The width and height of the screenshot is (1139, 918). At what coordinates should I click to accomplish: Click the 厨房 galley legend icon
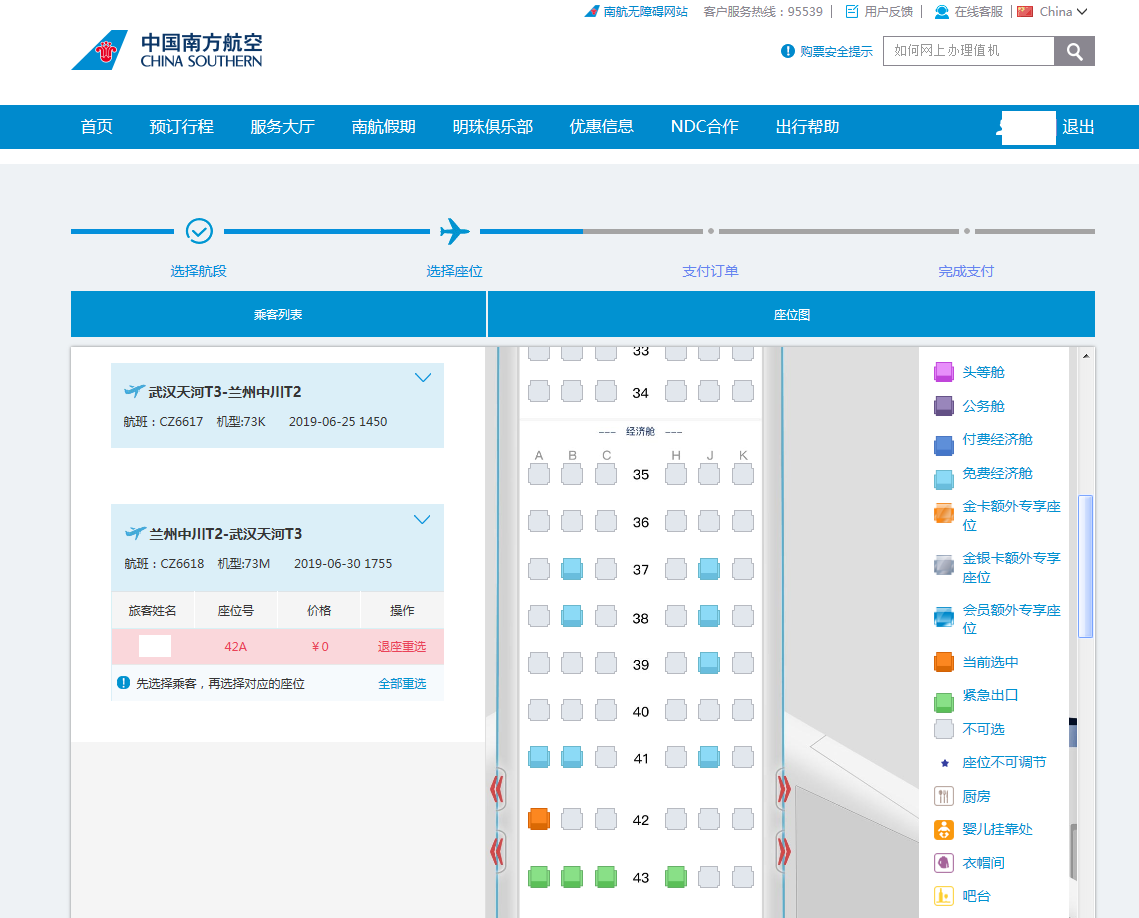point(942,795)
